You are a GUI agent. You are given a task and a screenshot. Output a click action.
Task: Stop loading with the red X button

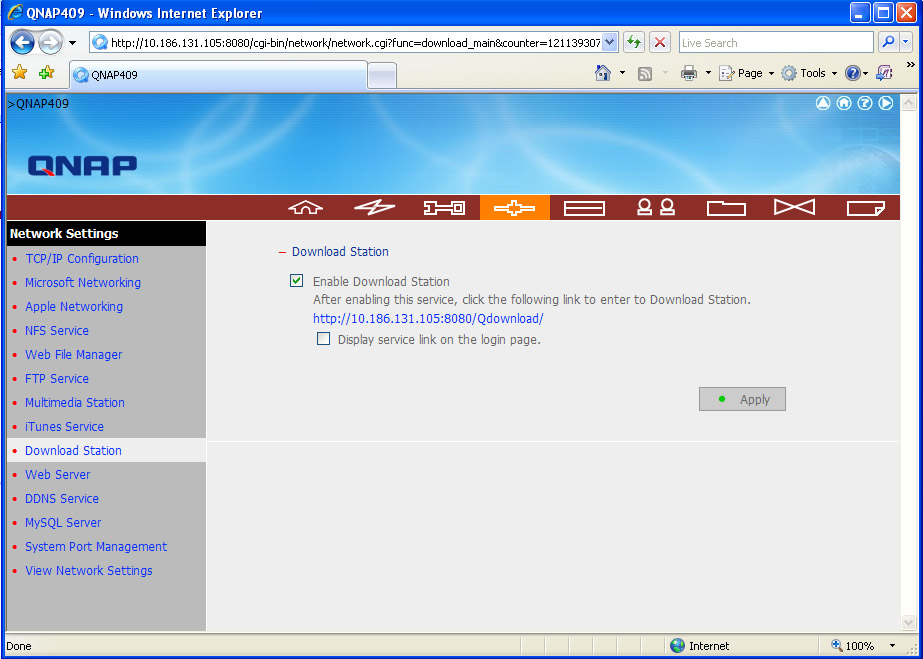tap(660, 42)
